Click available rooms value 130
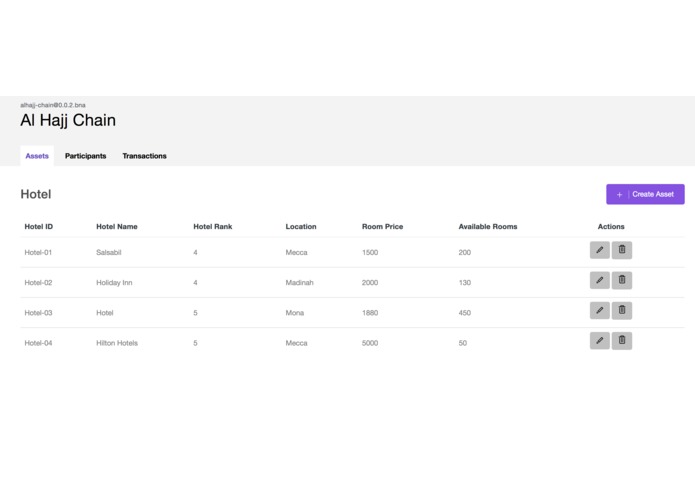The height and width of the screenshot is (494, 695). (x=465, y=283)
